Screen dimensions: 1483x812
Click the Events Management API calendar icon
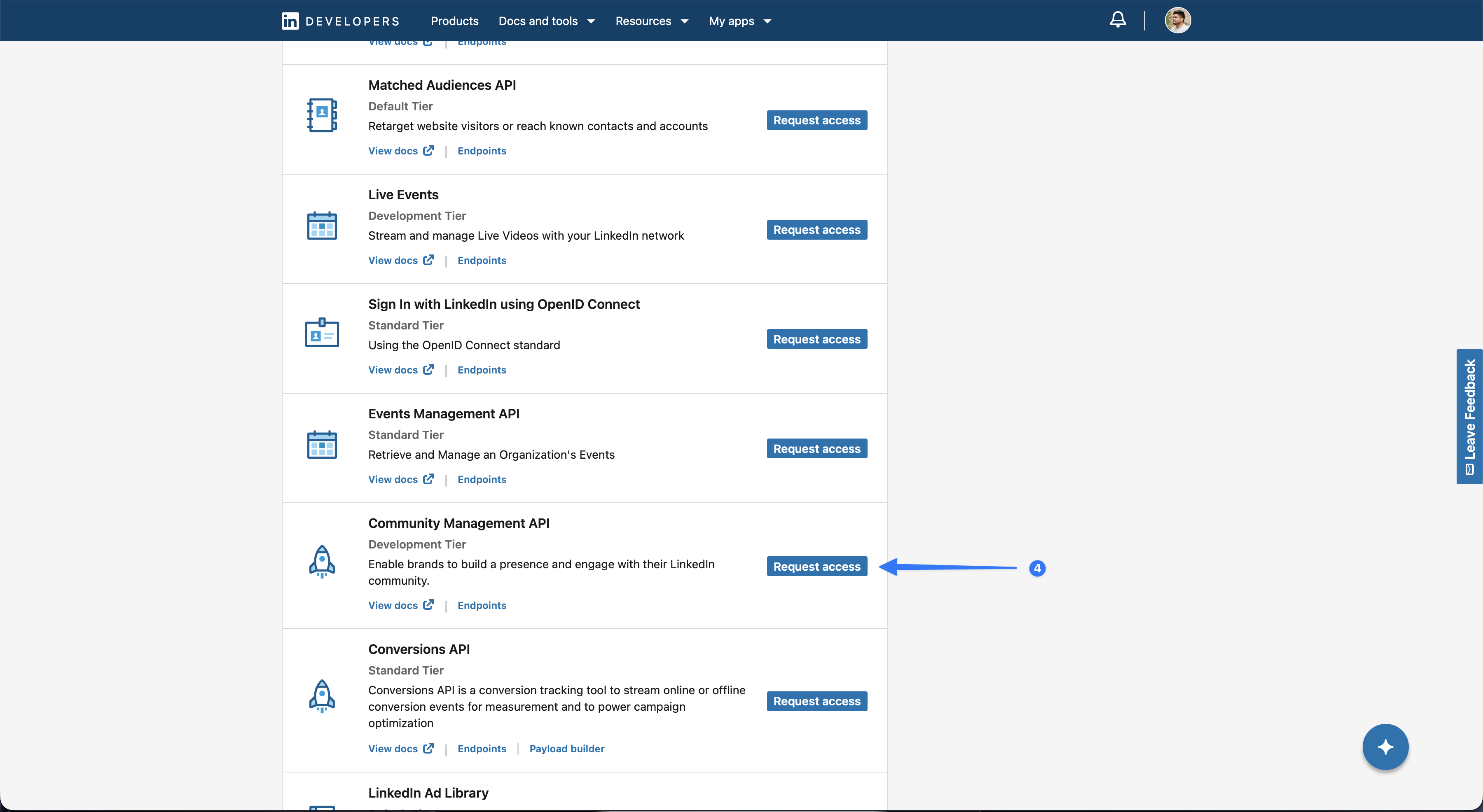(x=322, y=444)
